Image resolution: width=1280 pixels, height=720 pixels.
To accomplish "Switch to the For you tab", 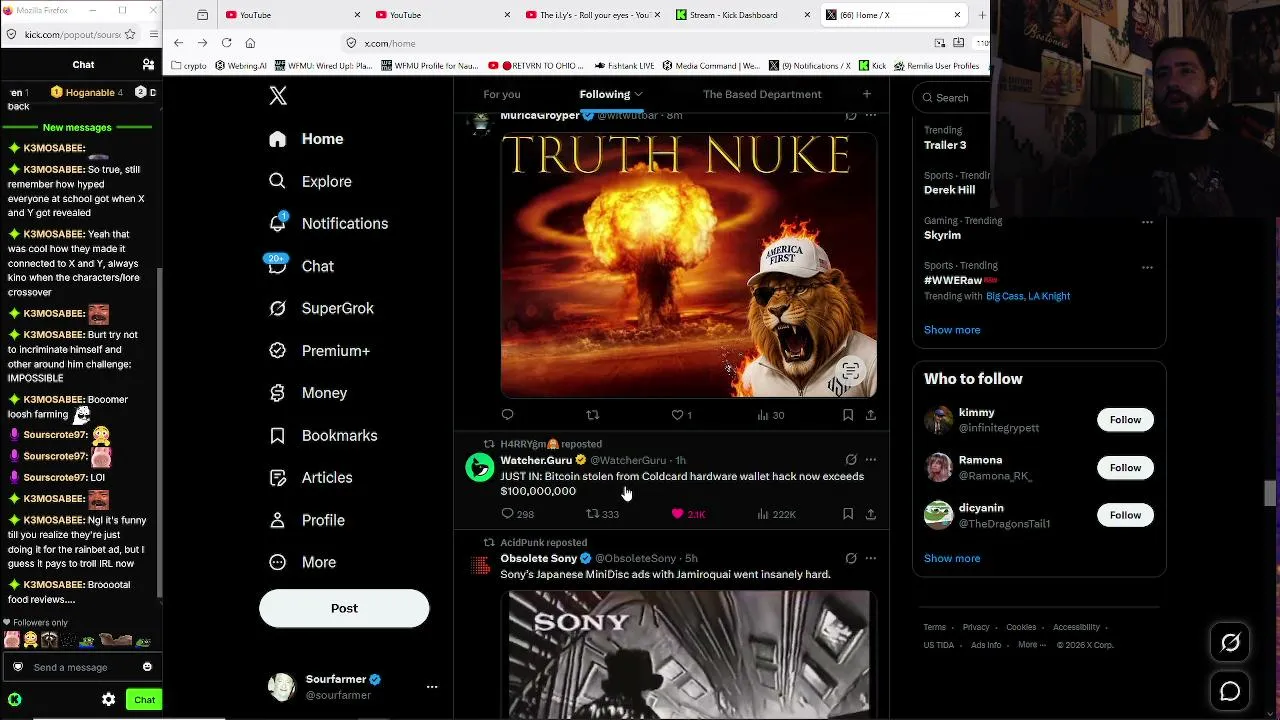I will pyautogui.click(x=502, y=94).
